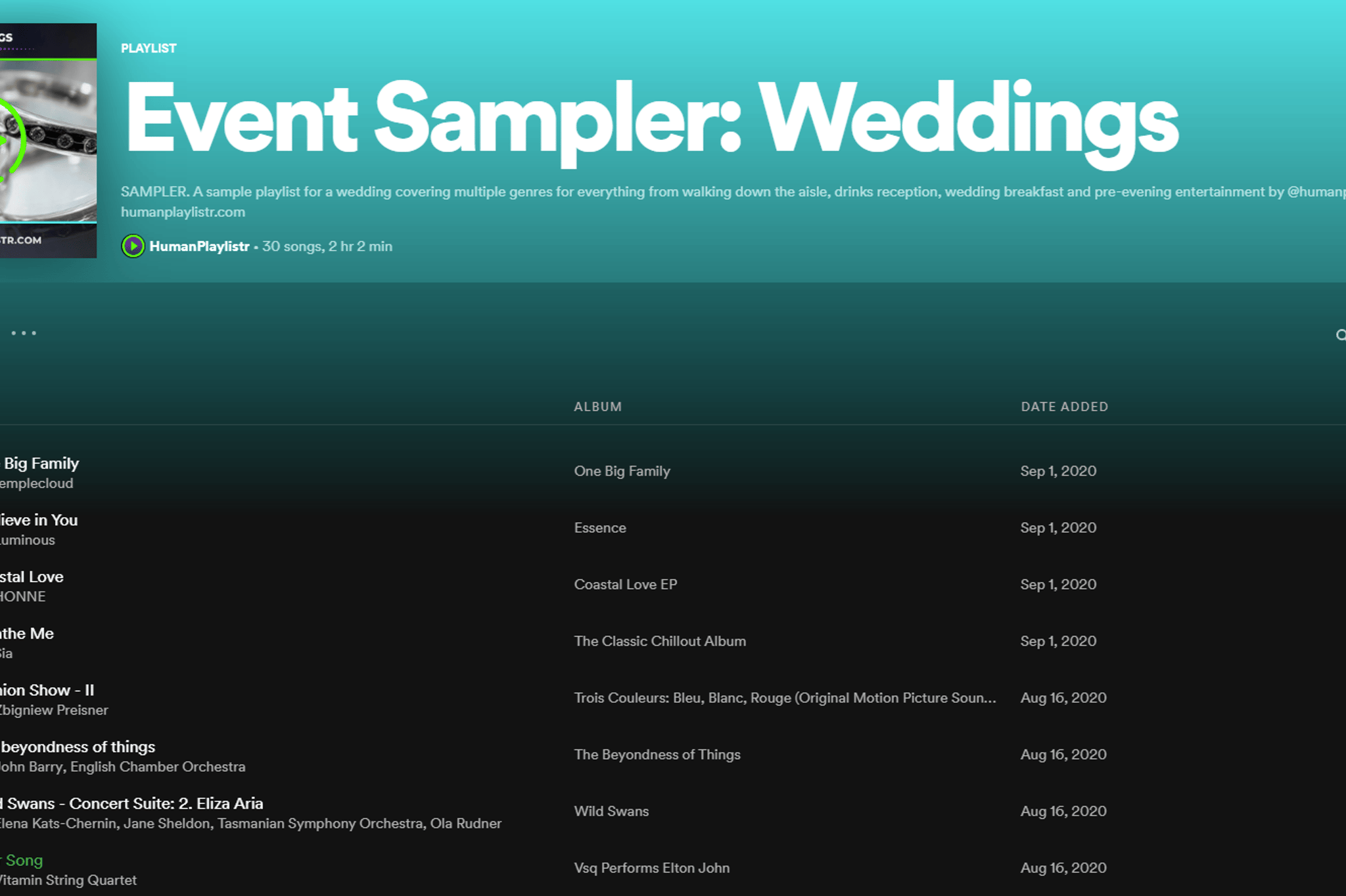
Task: Open the three-dots more options menu
Action: click(x=24, y=333)
